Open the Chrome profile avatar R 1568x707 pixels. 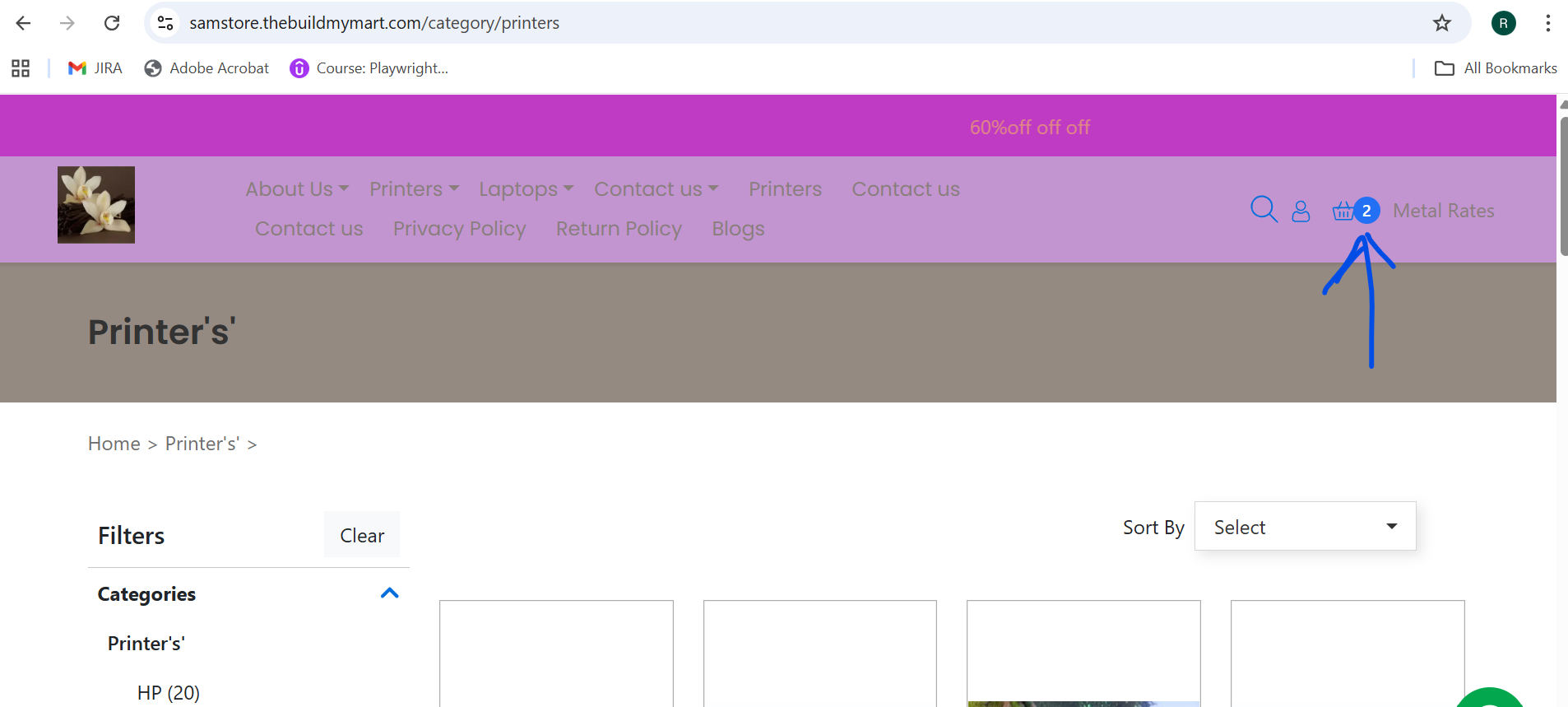point(1504,23)
